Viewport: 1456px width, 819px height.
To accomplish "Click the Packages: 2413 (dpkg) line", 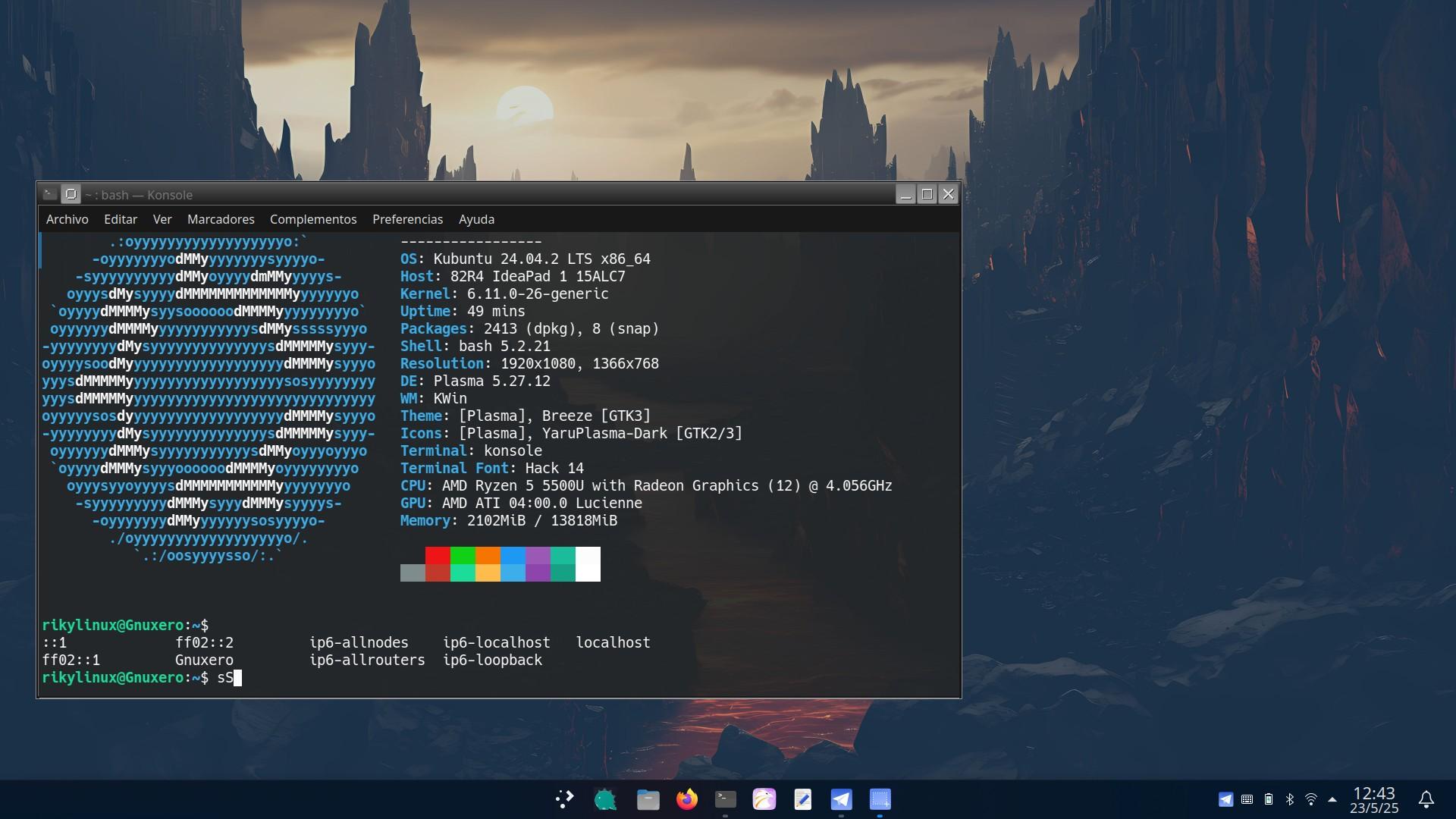I will [x=530, y=329].
